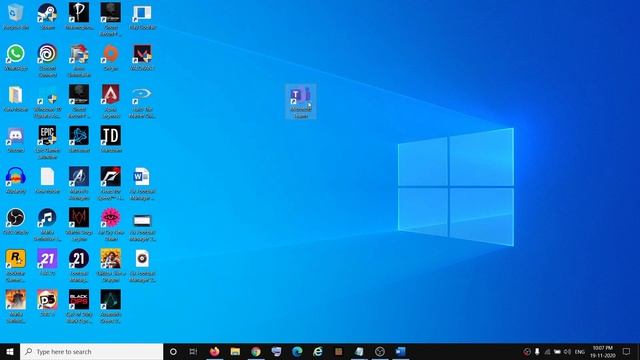Select the Audacity headphones shortcut

(x=16, y=180)
